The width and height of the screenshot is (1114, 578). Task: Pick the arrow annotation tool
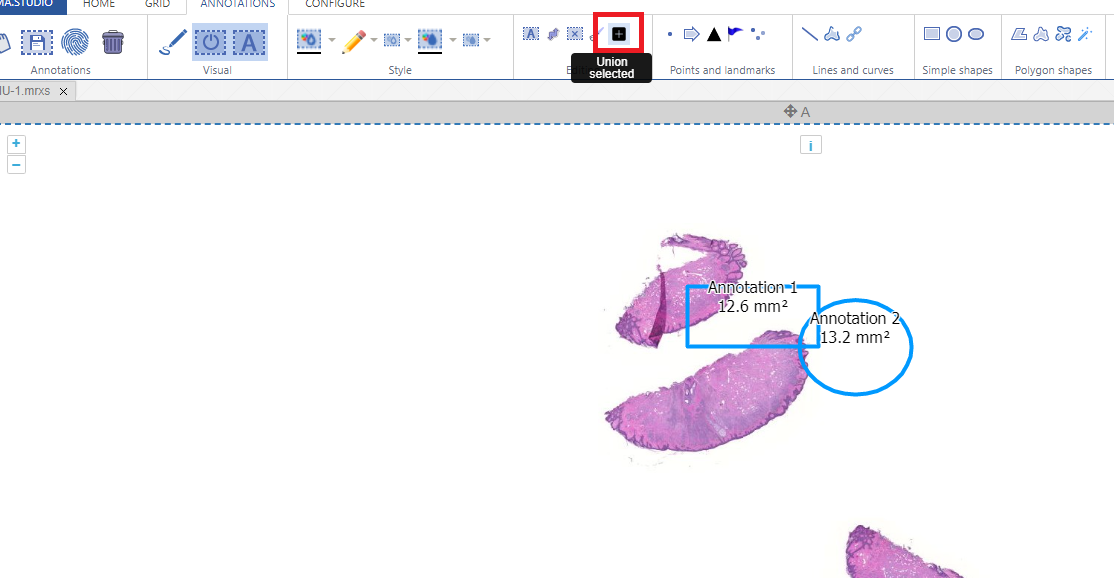pos(691,34)
